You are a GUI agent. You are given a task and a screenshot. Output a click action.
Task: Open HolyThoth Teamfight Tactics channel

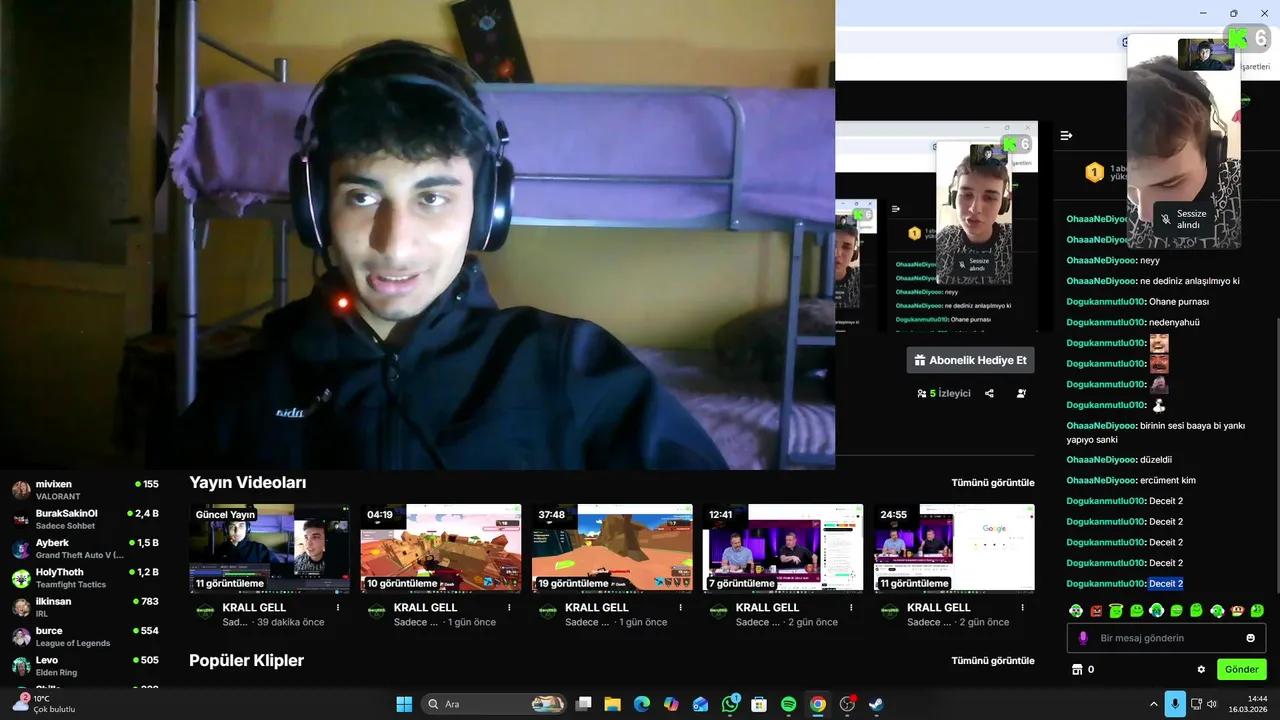(85, 578)
